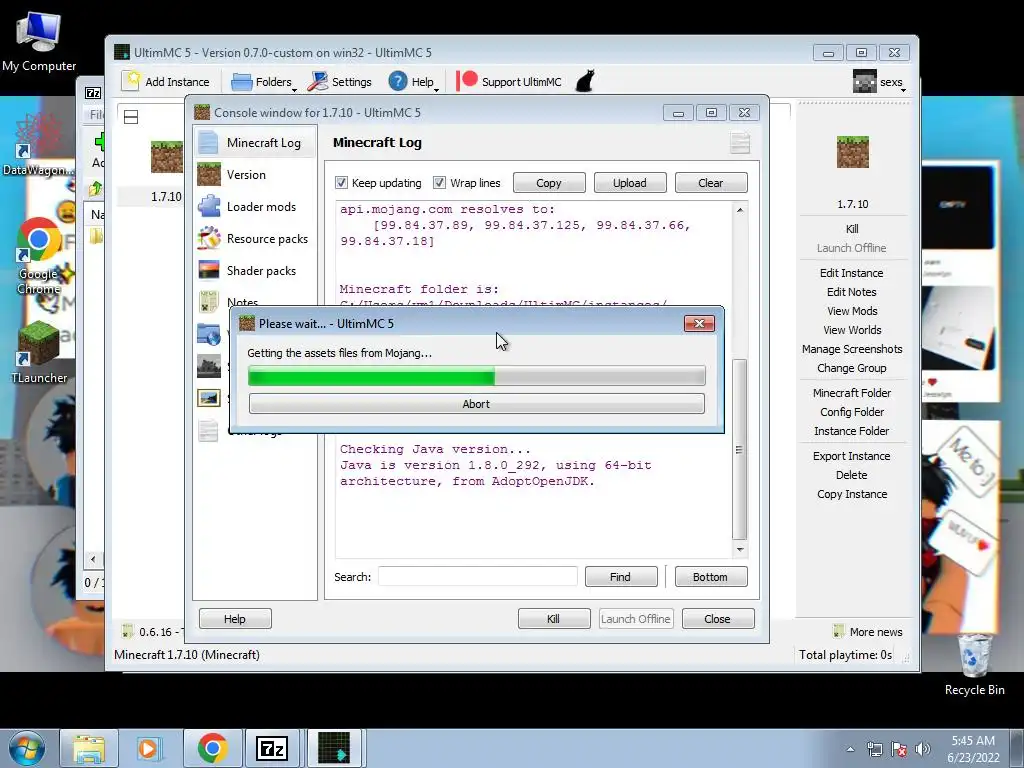
Task: Click More news button
Action: coord(868,632)
